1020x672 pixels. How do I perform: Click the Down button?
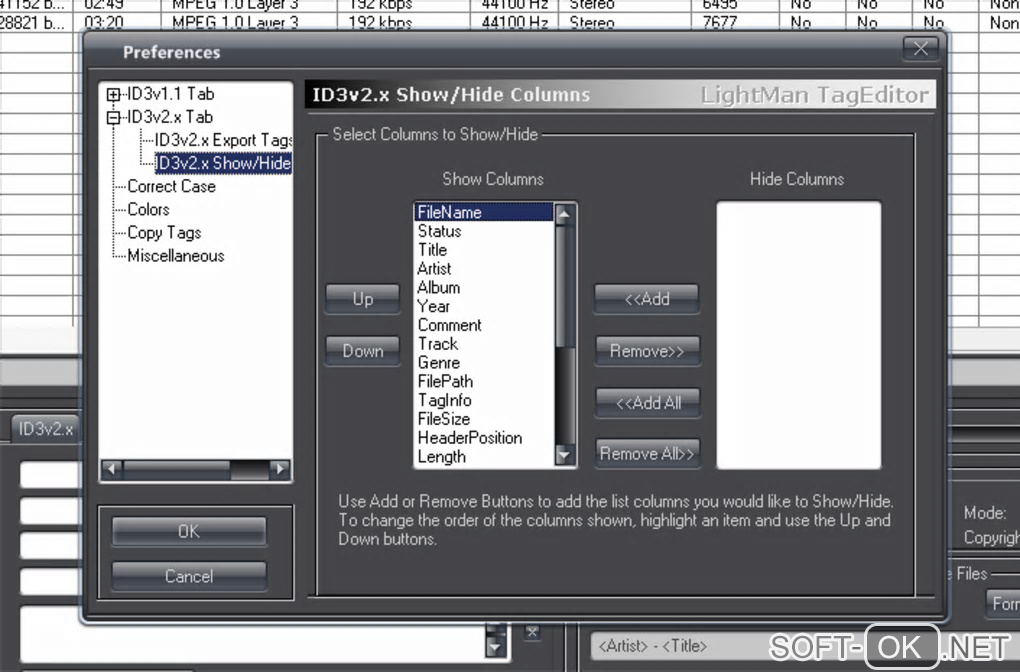(363, 351)
